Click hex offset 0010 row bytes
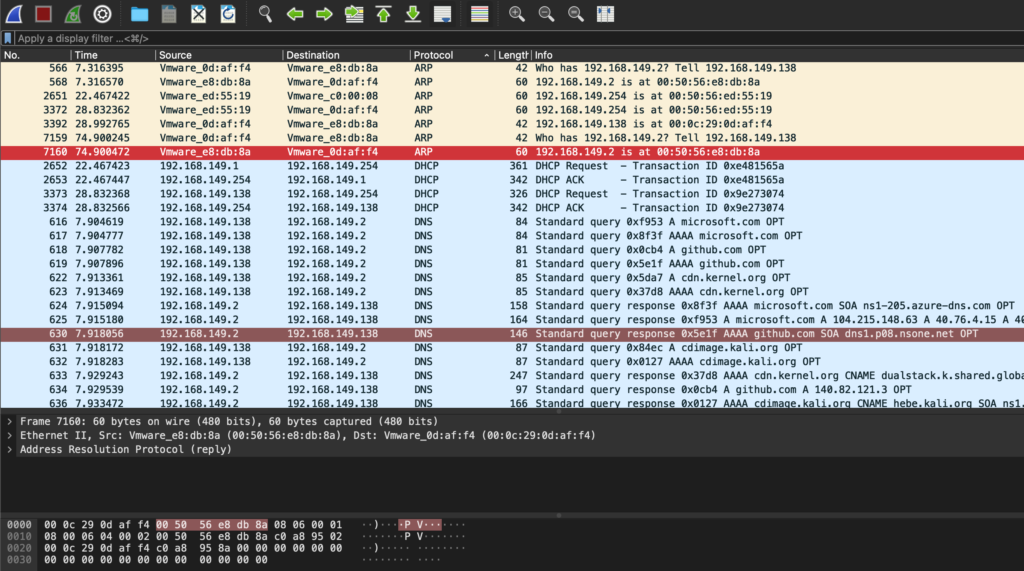The height and width of the screenshot is (571, 1024). (x=193, y=536)
